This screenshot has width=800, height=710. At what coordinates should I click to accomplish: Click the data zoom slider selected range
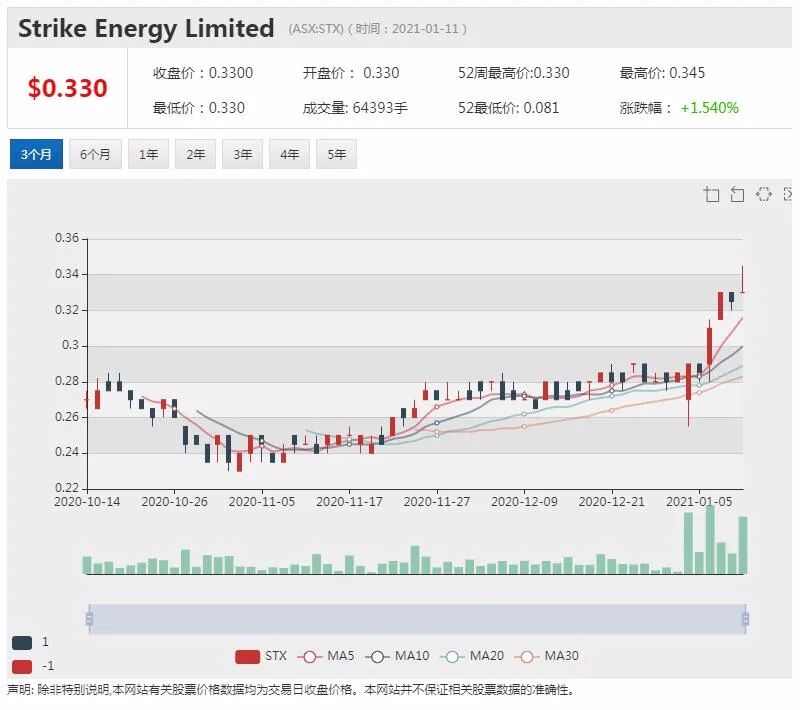tap(417, 619)
